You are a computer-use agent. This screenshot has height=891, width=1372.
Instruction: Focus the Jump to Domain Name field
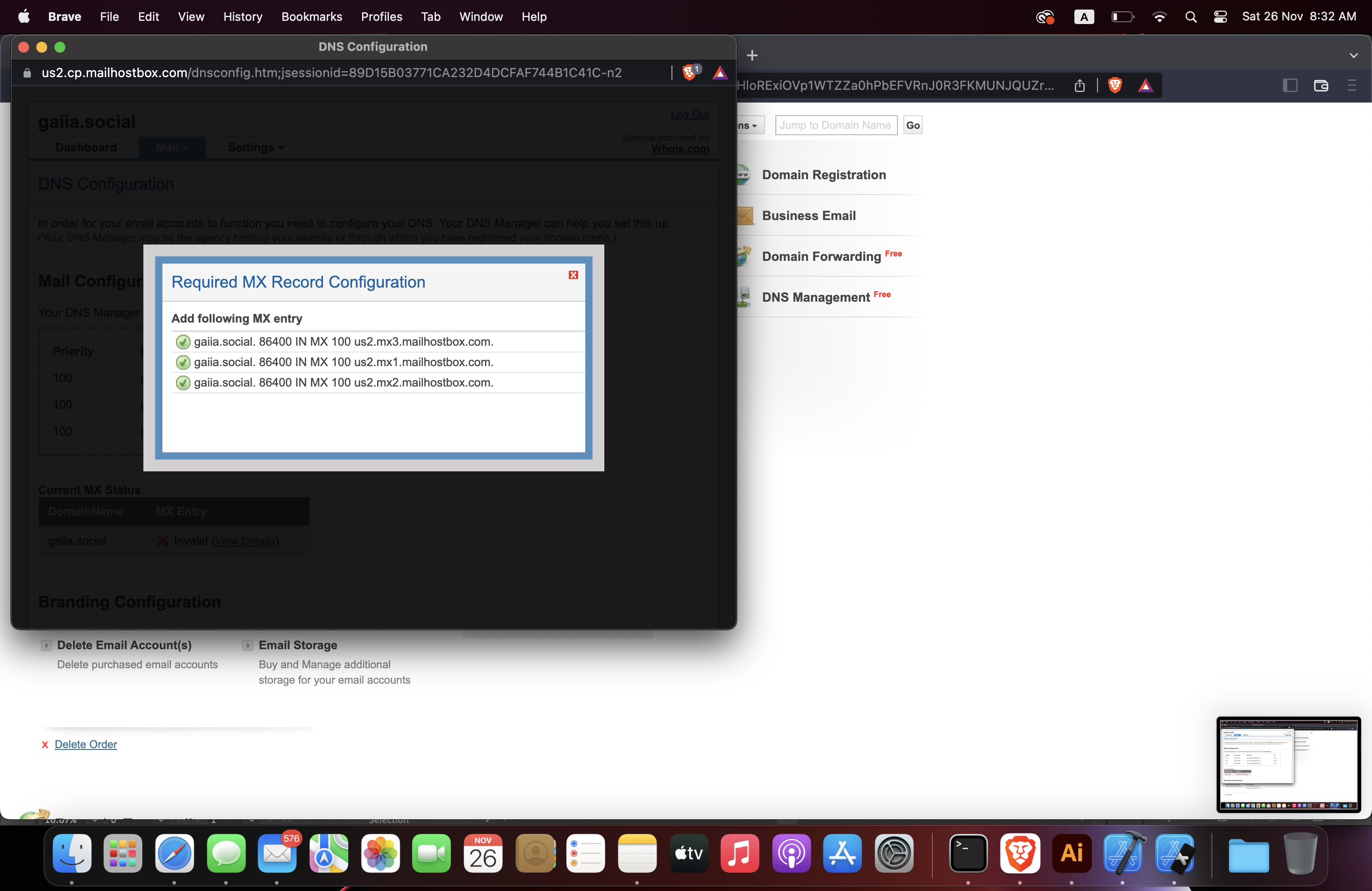pyautogui.click(x=836, y=125)
